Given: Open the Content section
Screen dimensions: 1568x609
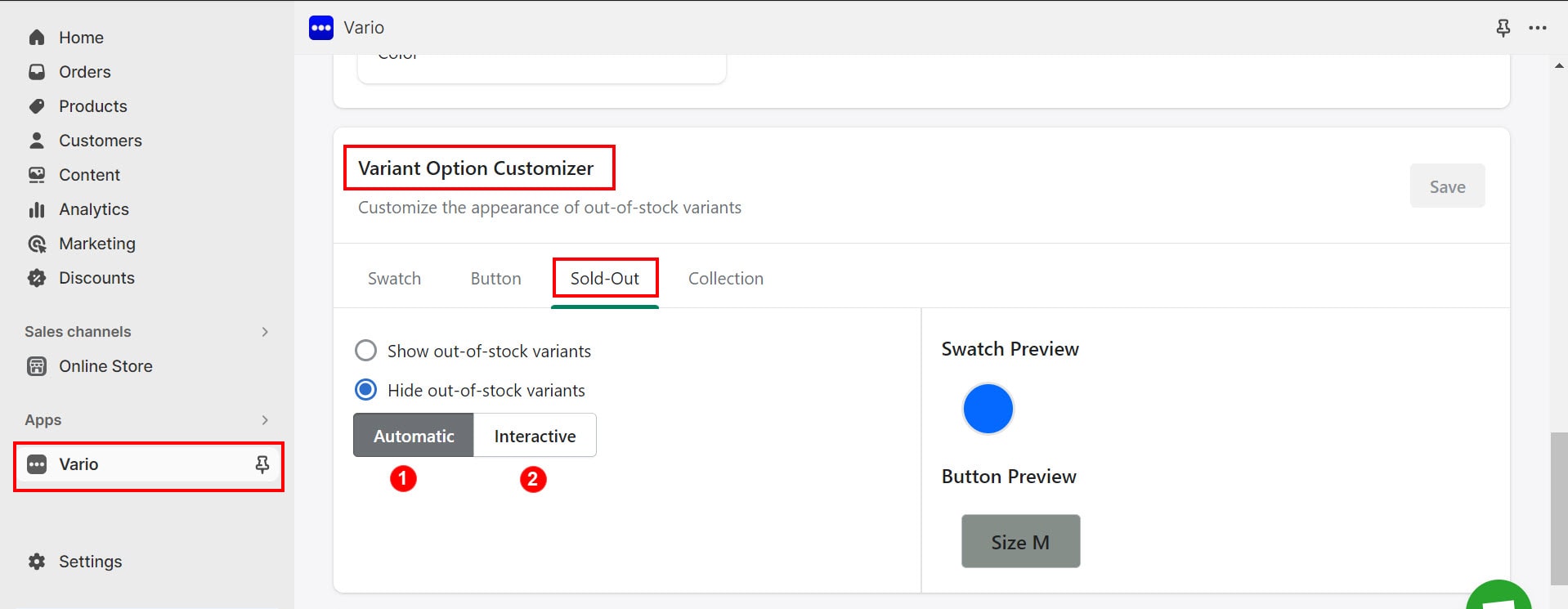Looking at the screenshot, I should tap(89, 175).
